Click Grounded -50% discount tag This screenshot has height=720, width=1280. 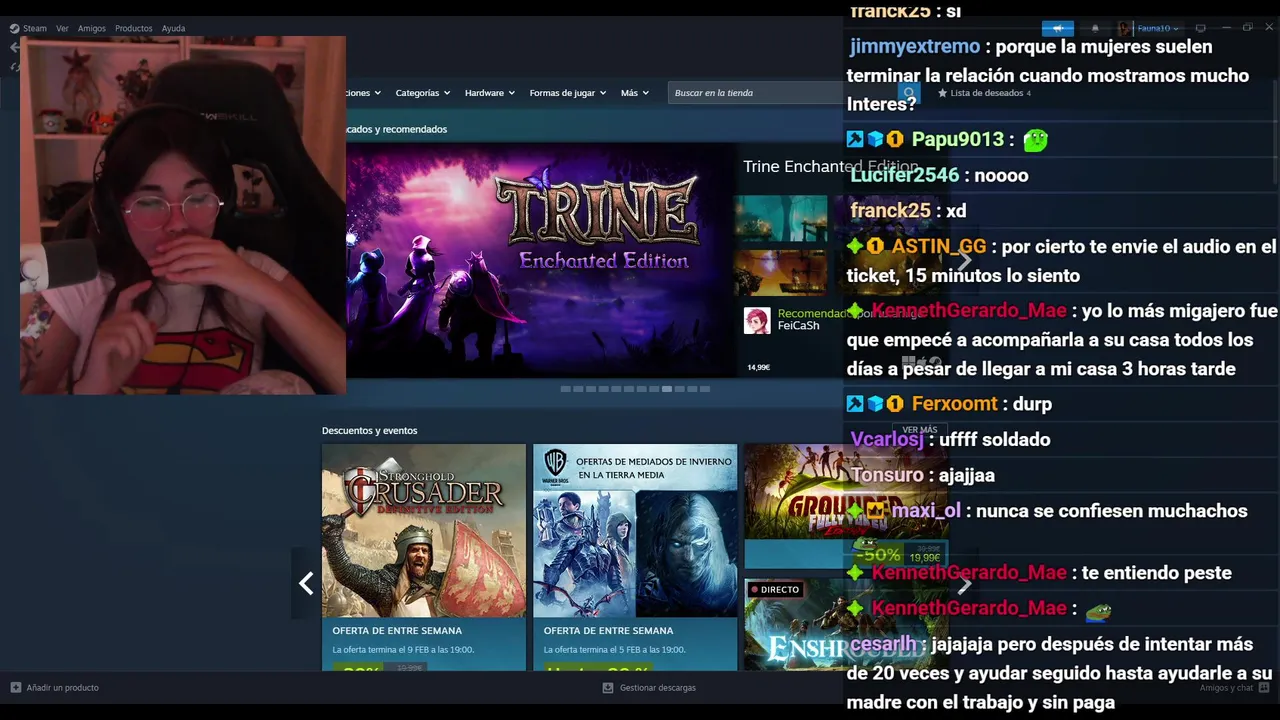coord(877,554)
